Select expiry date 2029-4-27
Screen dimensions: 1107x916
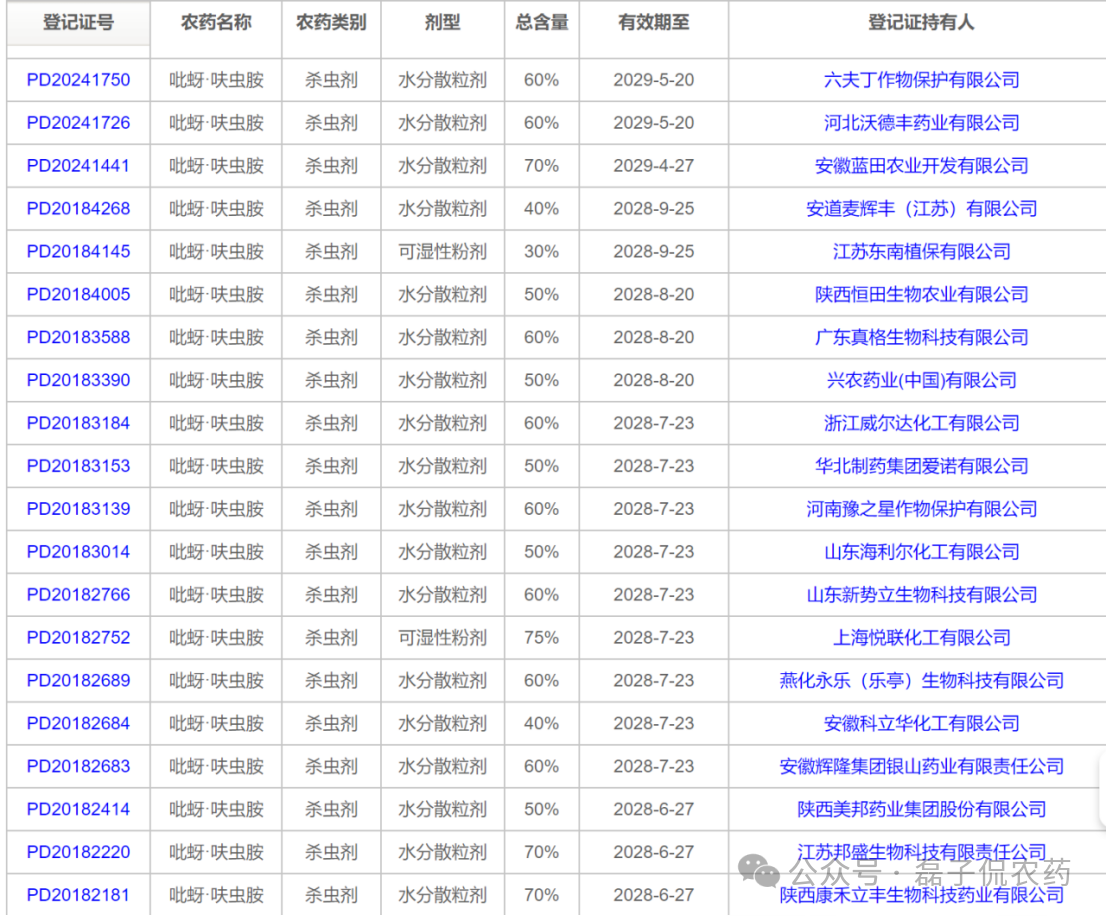654,166
